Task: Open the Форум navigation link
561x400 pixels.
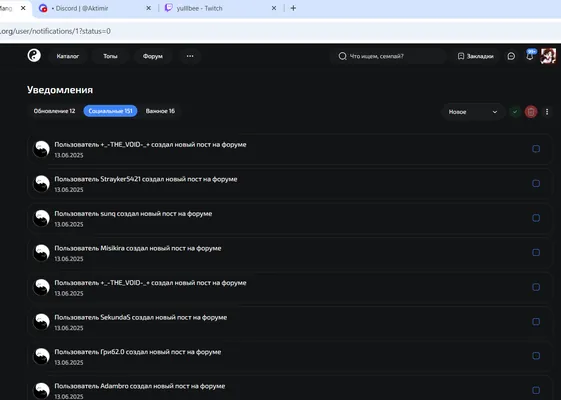Action: point(153,56)
